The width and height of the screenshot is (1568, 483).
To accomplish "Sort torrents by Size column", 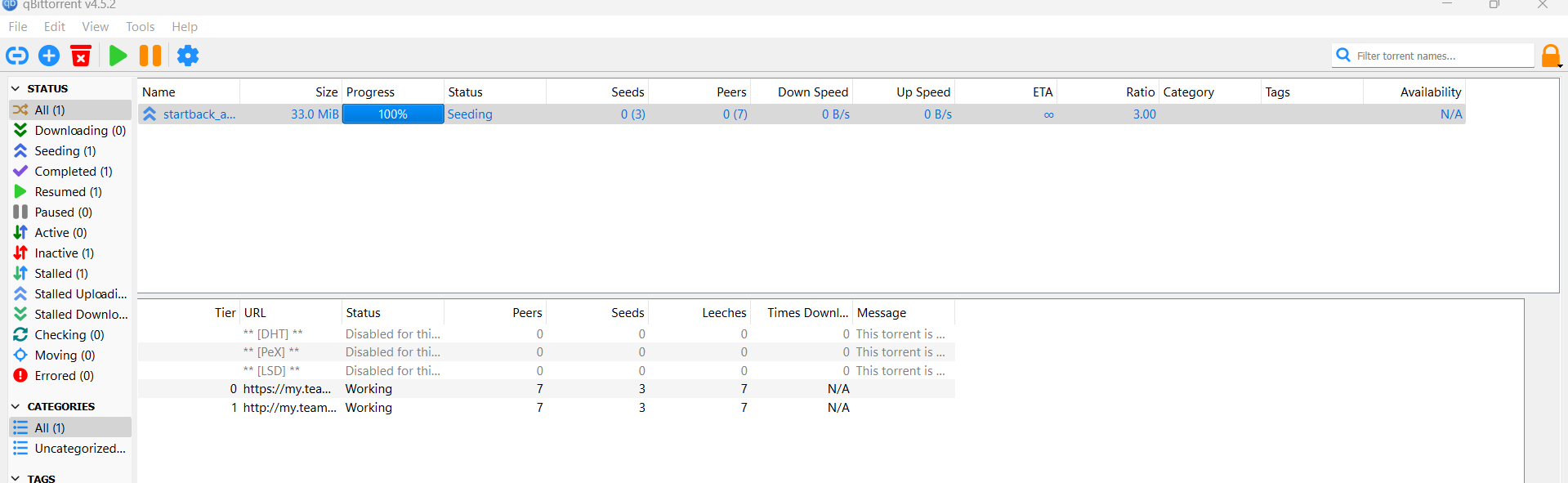I will click(x=291, y=92).
